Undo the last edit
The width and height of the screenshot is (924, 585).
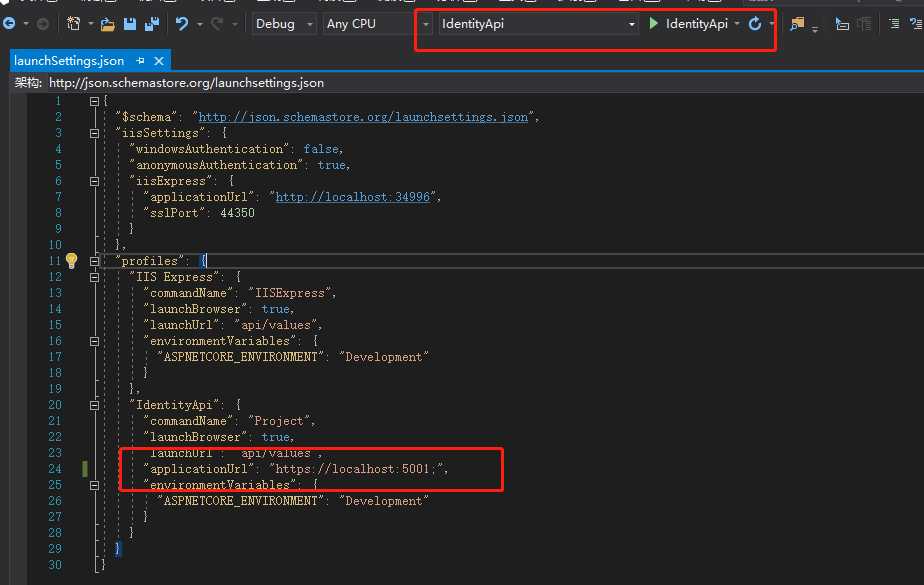point(182,24)
